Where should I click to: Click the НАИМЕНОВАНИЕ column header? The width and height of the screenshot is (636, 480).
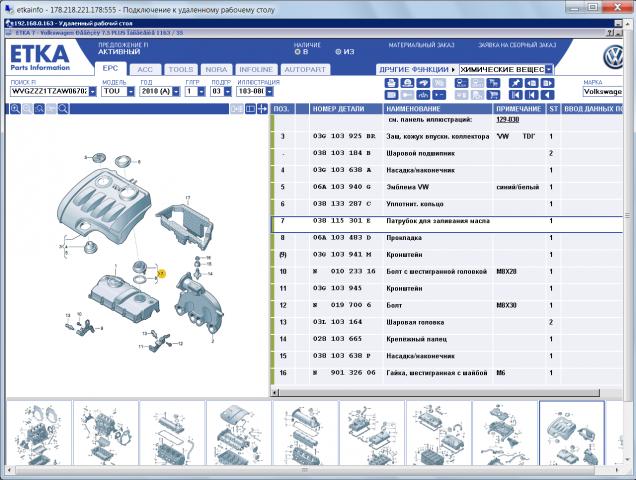(x=438, y=109)
